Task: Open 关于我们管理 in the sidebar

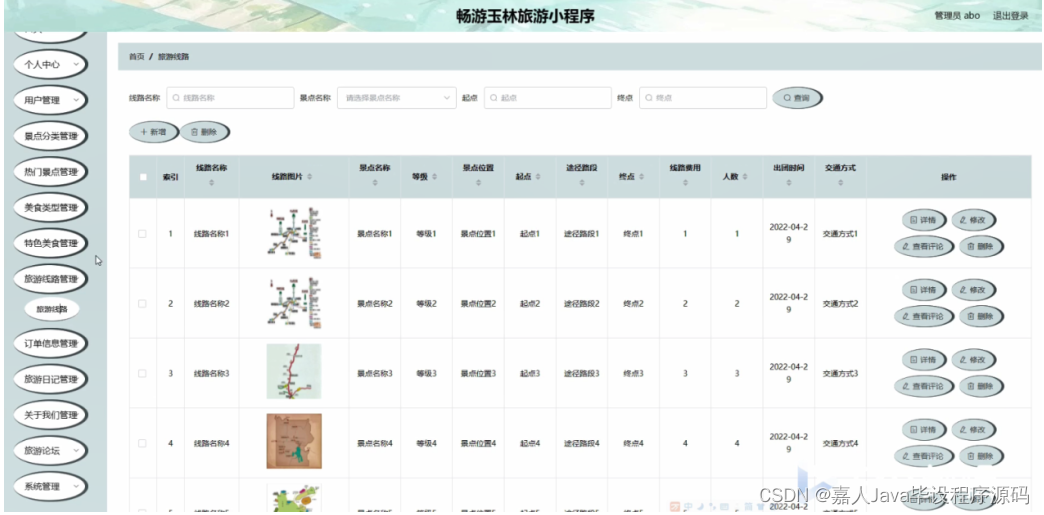Action: (51, 415)
